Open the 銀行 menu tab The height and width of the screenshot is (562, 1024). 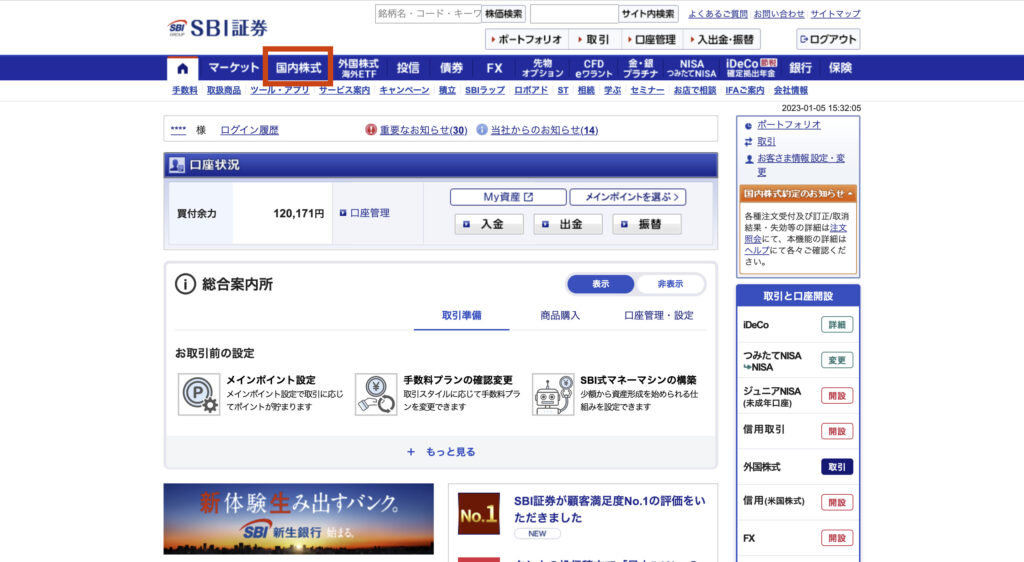[x=800, y=68]
